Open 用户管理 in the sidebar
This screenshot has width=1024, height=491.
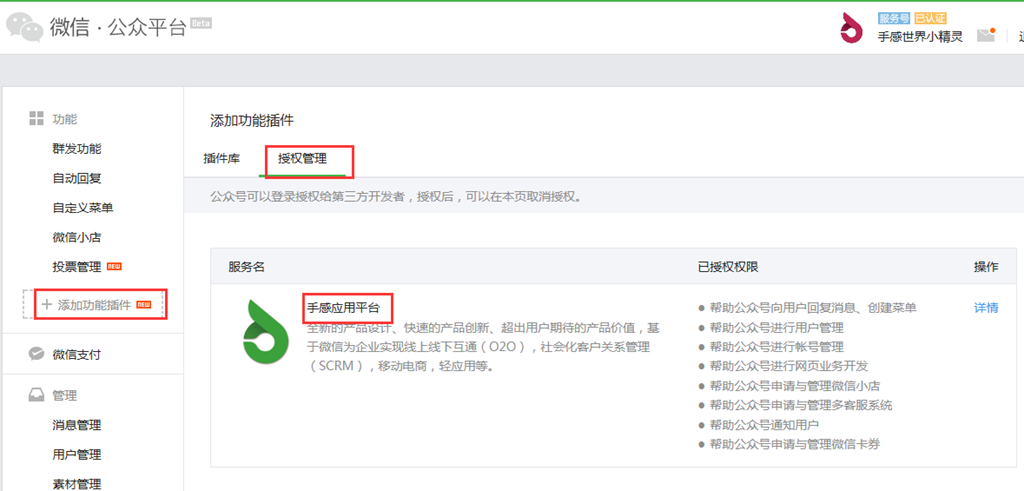pyautogui.click(x=77, y=454)
